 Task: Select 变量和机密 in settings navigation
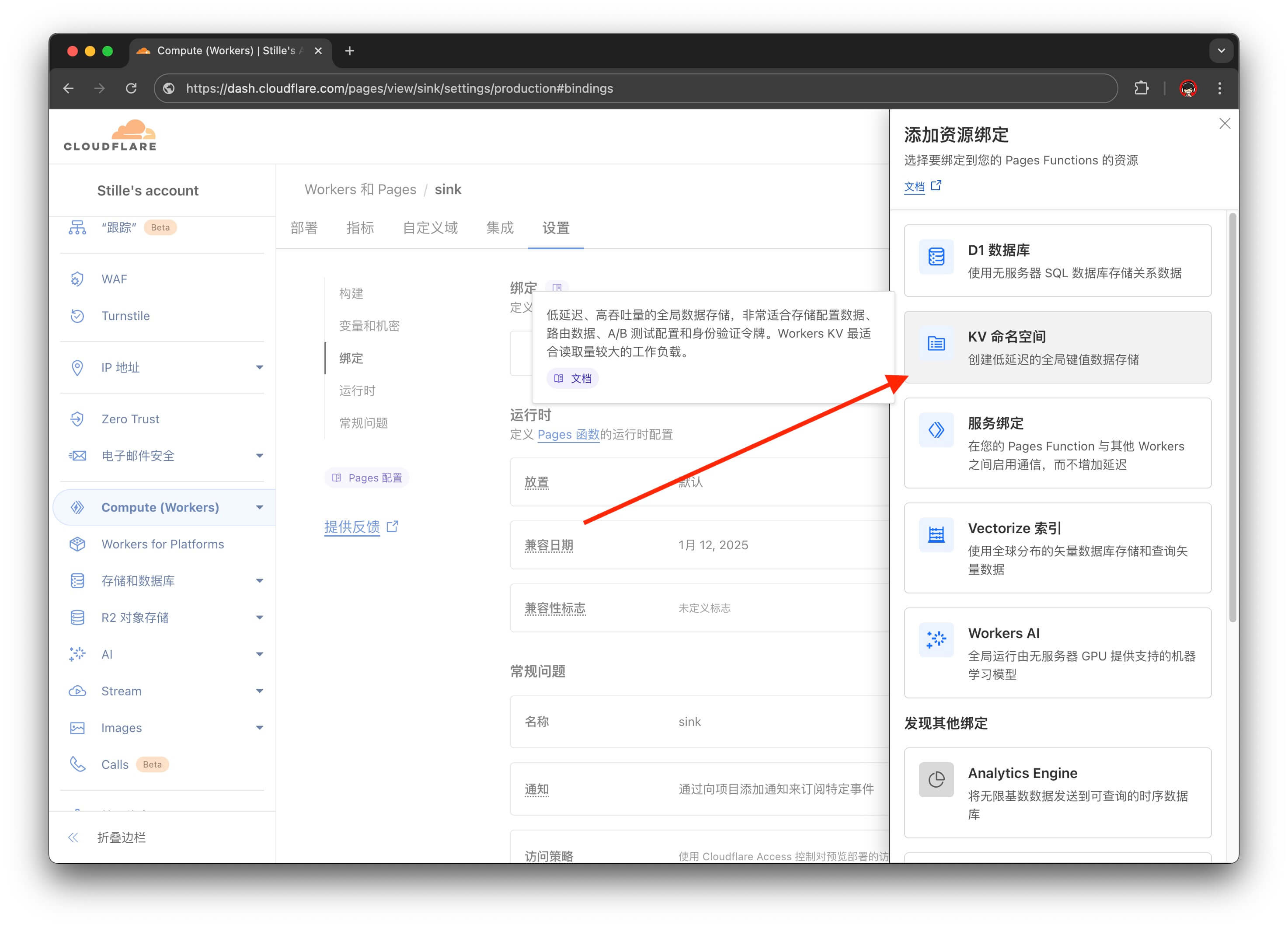pyautogui.click(x=369, y=325)
